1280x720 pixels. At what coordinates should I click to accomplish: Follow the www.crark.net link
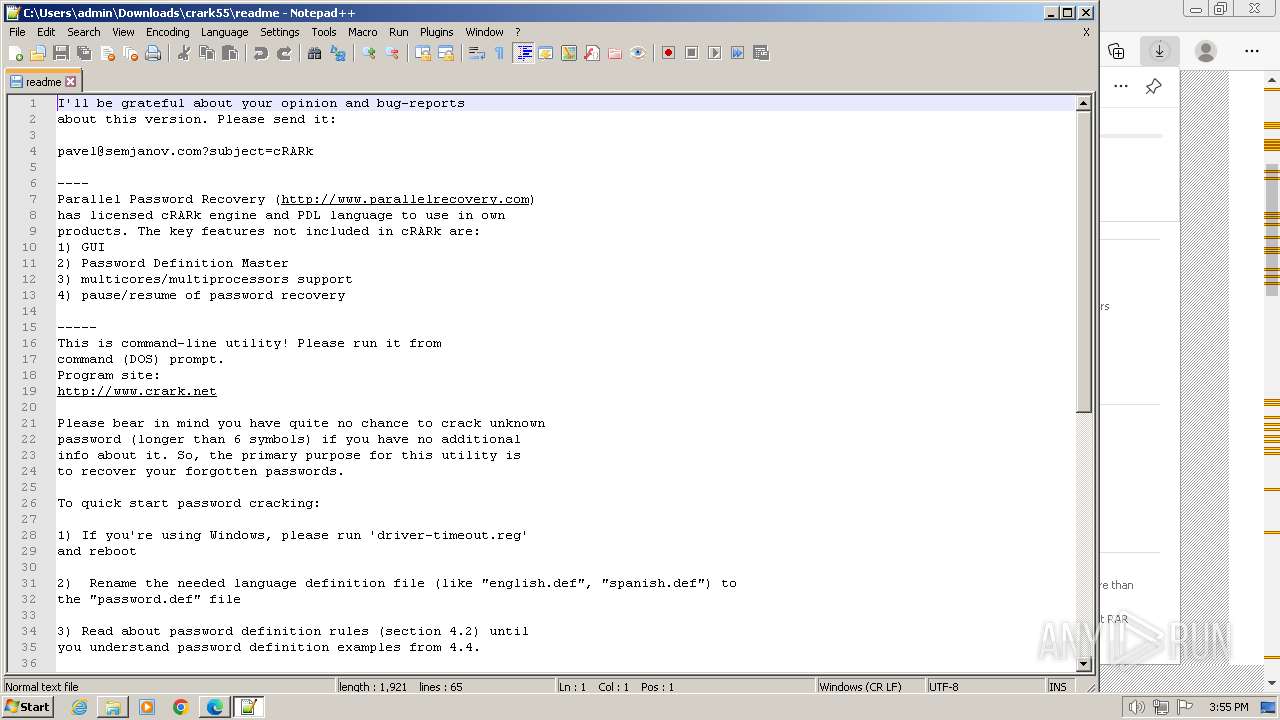(137, 391)
